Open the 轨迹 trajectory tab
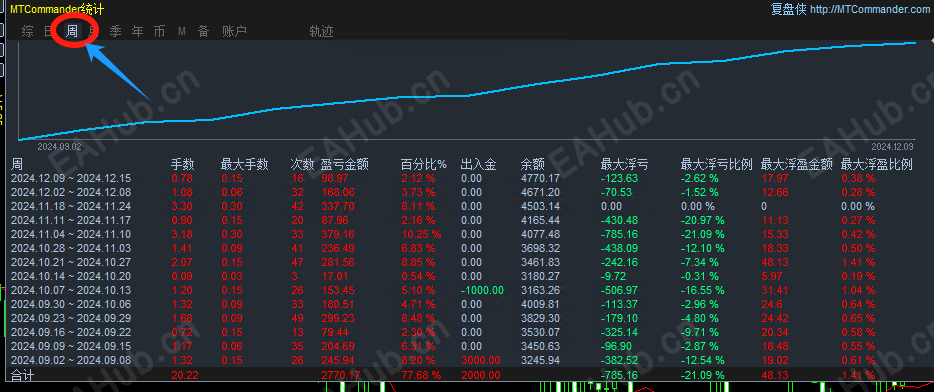Viewport: 934px width, 392px height. (x=322, y=32)
